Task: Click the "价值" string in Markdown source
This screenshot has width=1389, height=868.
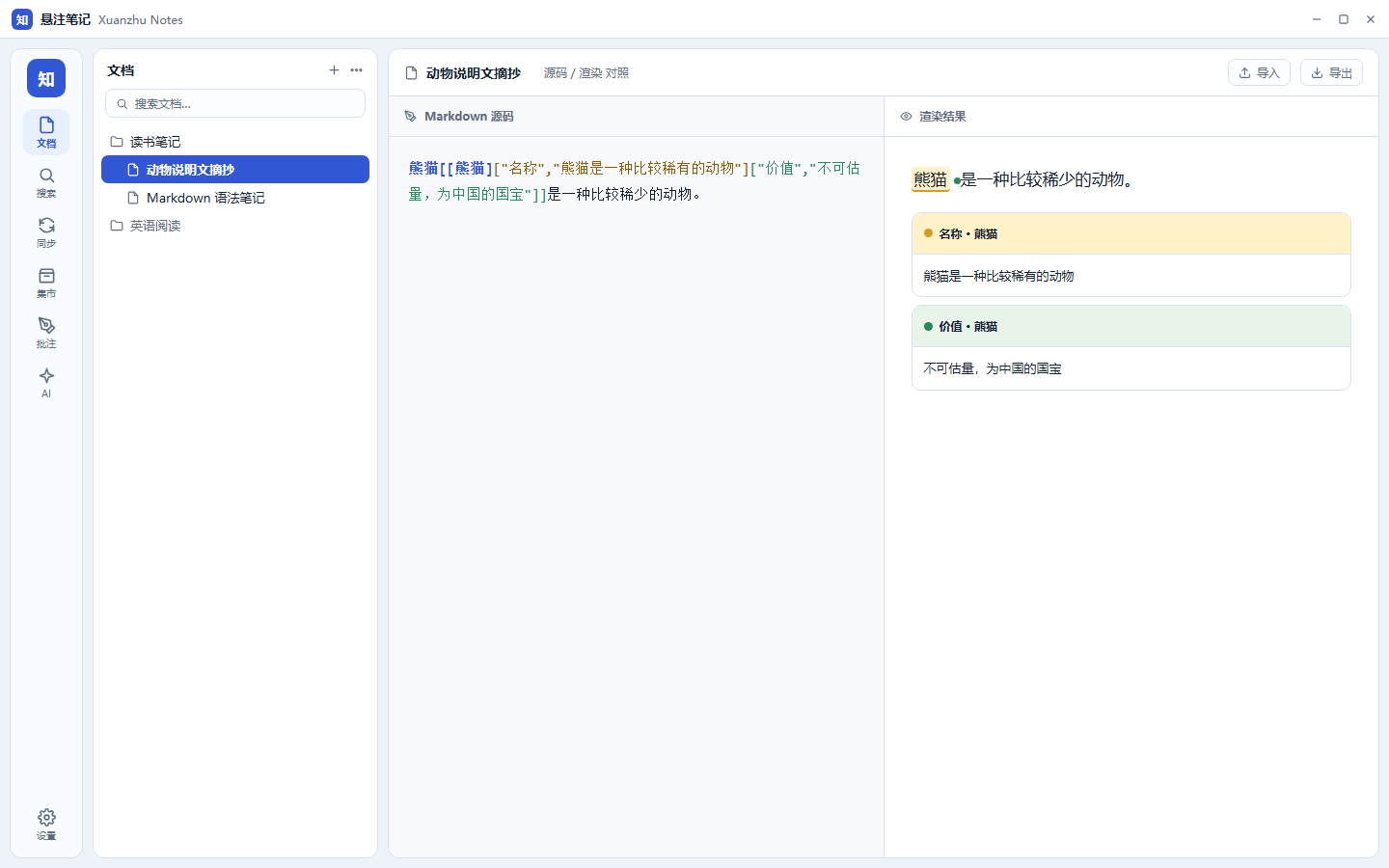Action: [779, 168]
